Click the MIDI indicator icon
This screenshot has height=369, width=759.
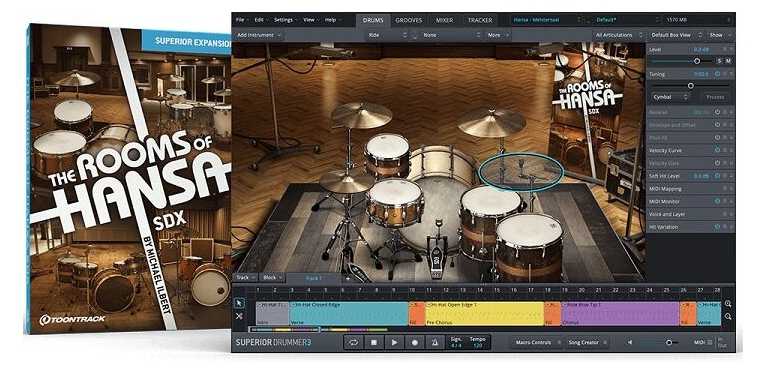(704, 342)
